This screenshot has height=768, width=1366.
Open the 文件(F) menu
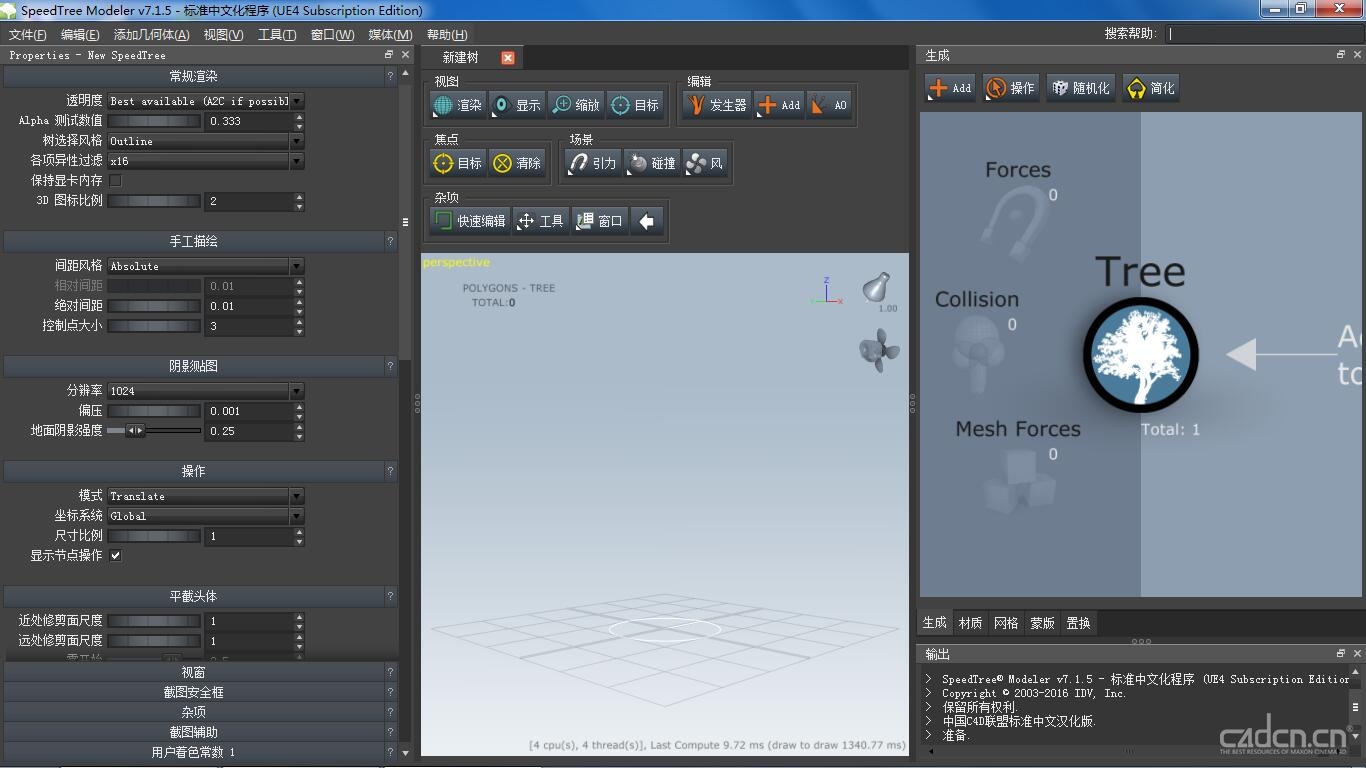coord(28,35)
